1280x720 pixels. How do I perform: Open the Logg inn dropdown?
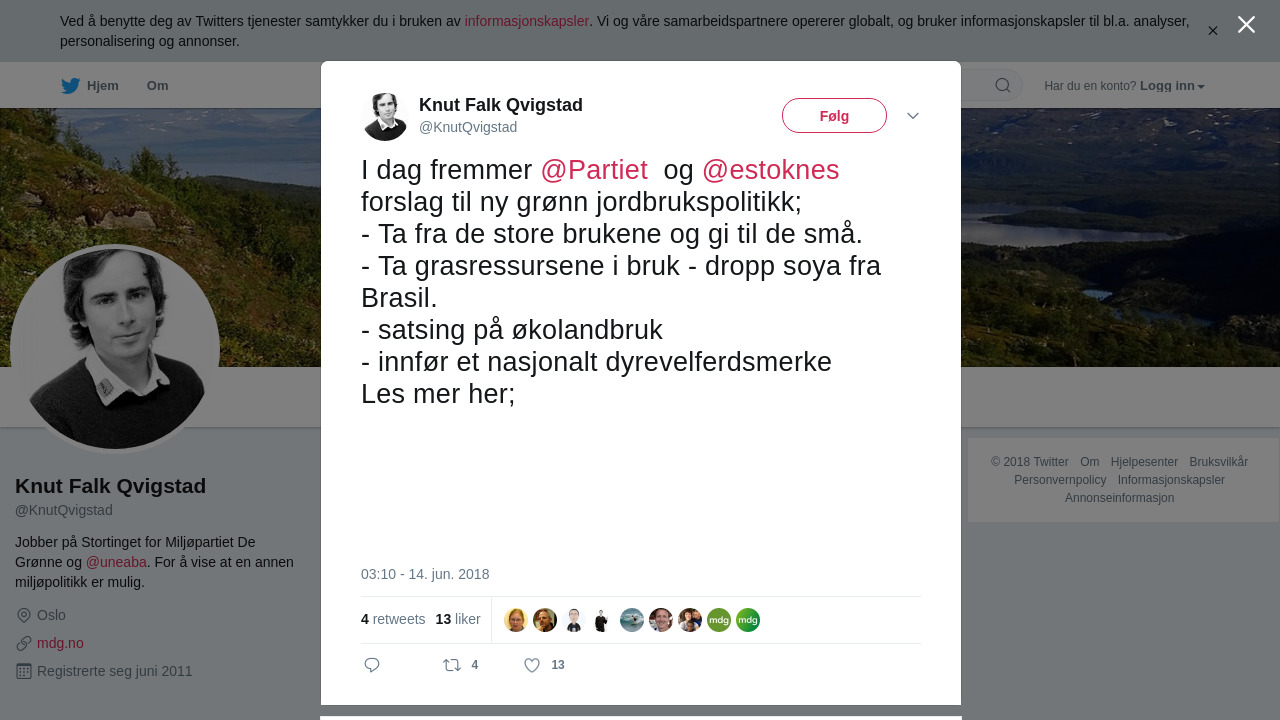tap(1172, 86)
